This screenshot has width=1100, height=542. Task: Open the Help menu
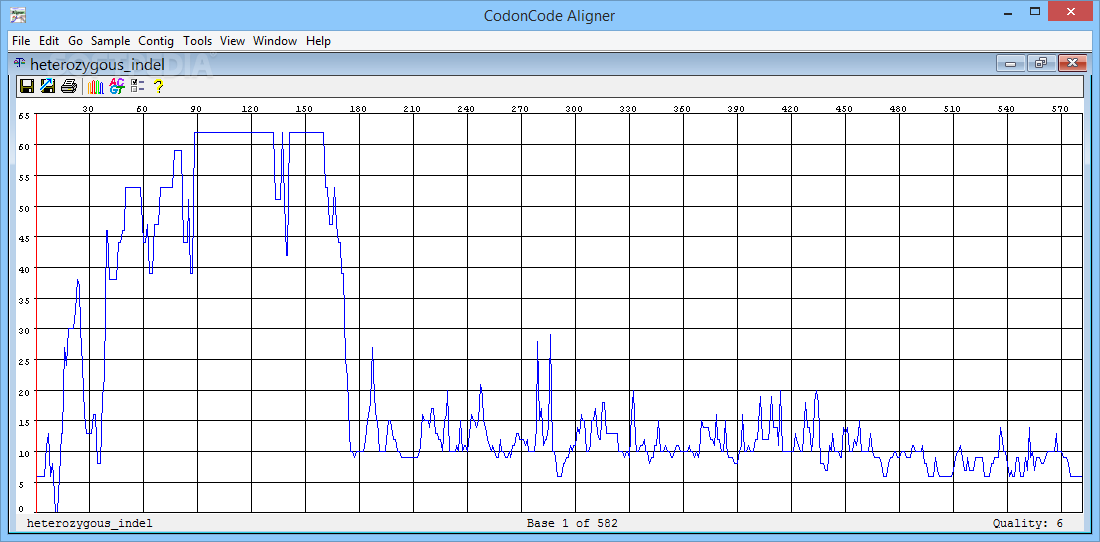pyautogui.click(x=318, y=41)
